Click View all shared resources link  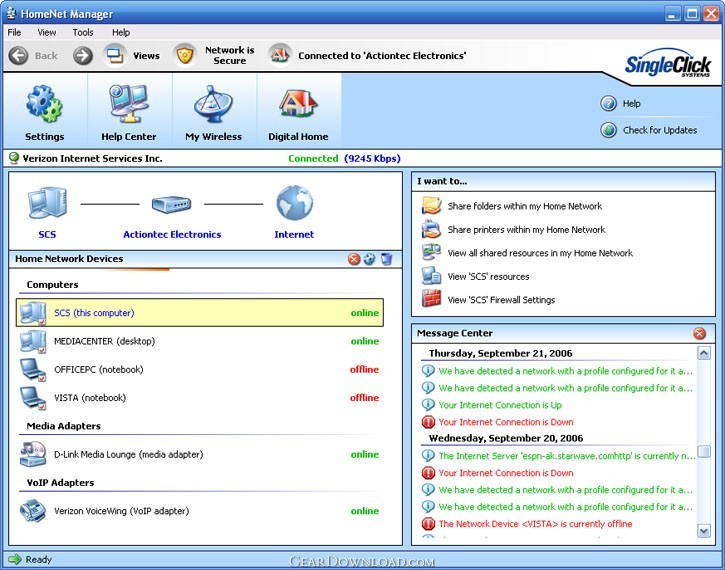point(540,253)
